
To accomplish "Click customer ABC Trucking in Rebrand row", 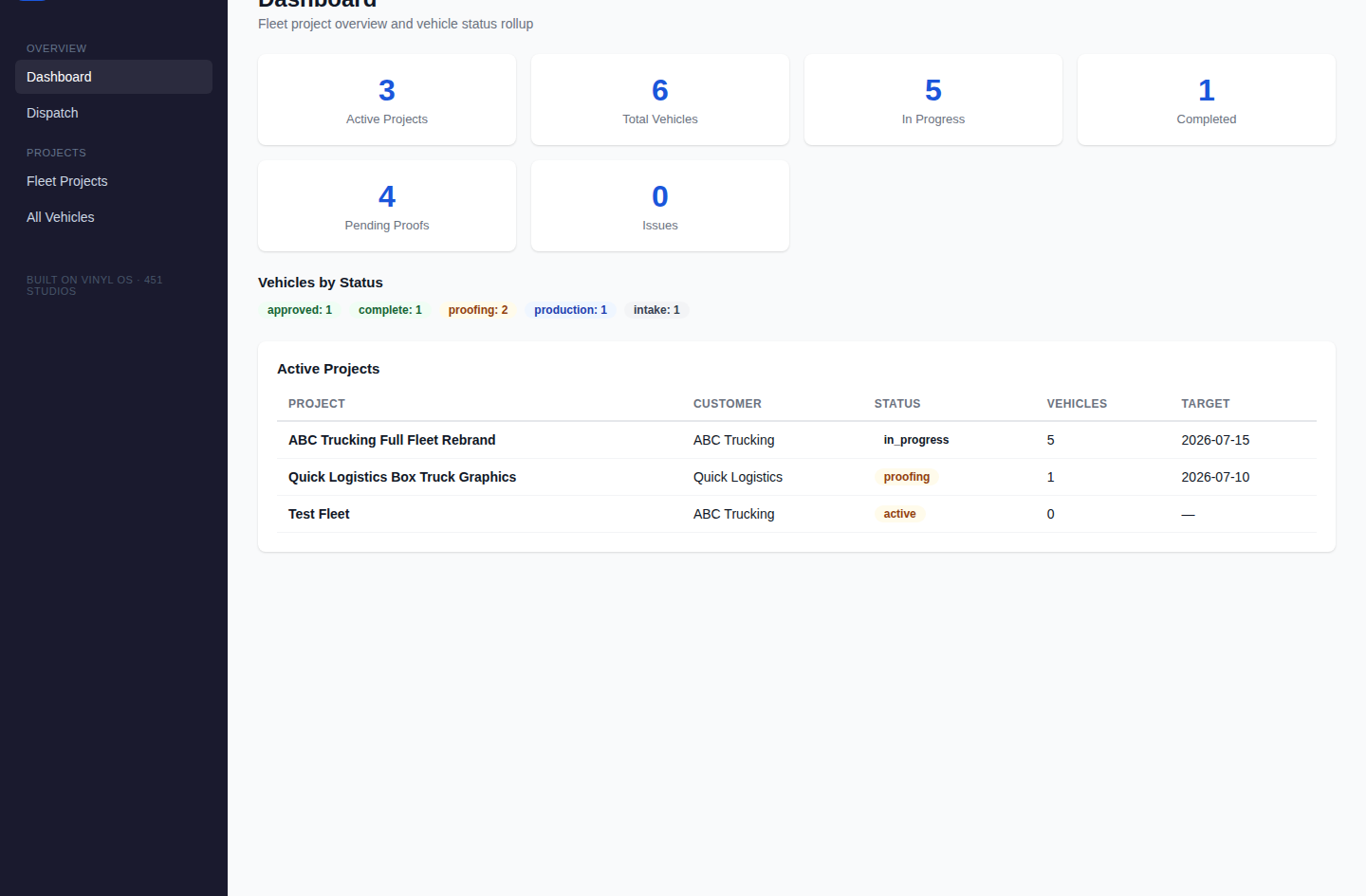I will coord(734,440).
